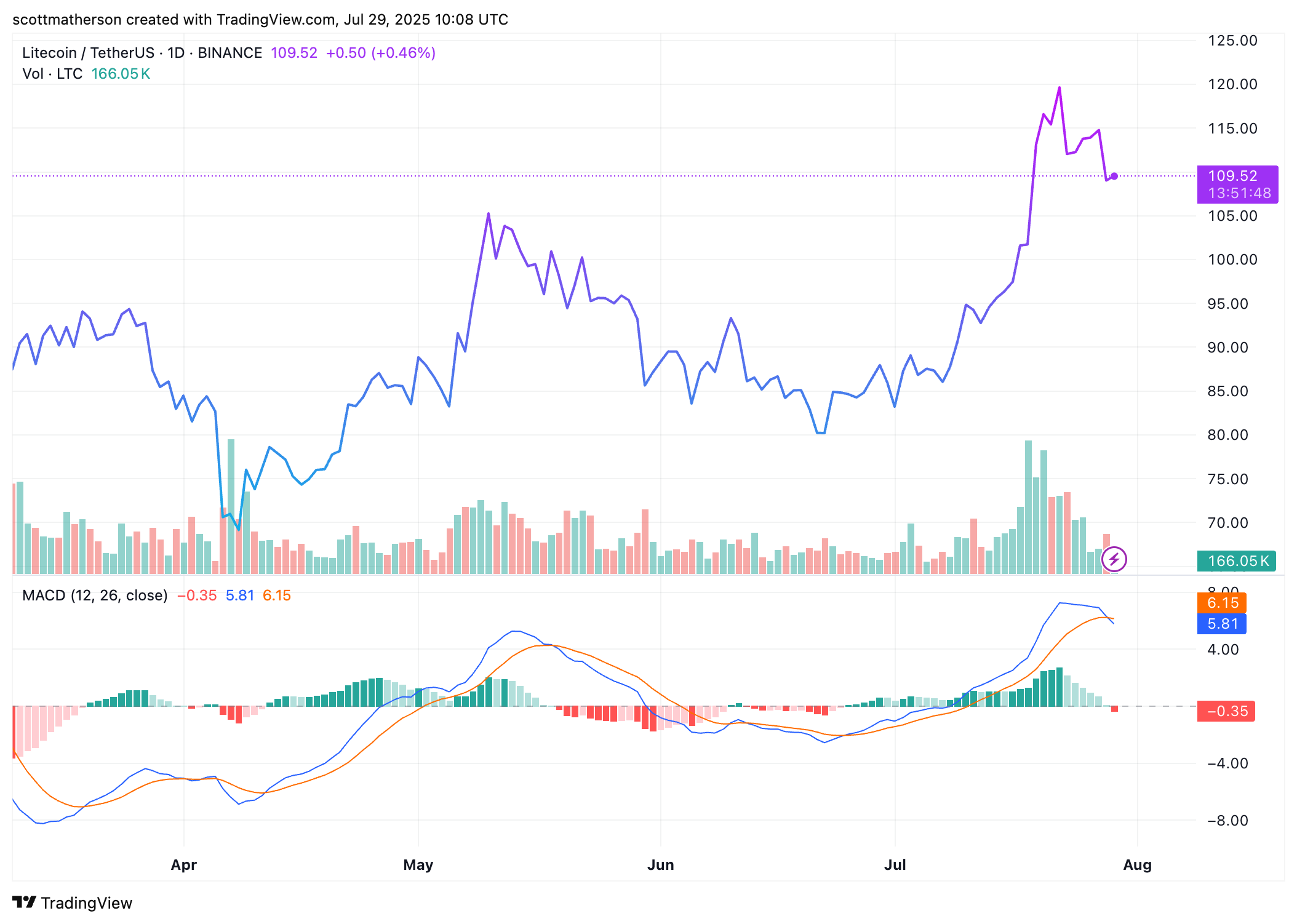
Task: Click the +0.50 (+0.46%) change value
Action: (x=381, y=53)
